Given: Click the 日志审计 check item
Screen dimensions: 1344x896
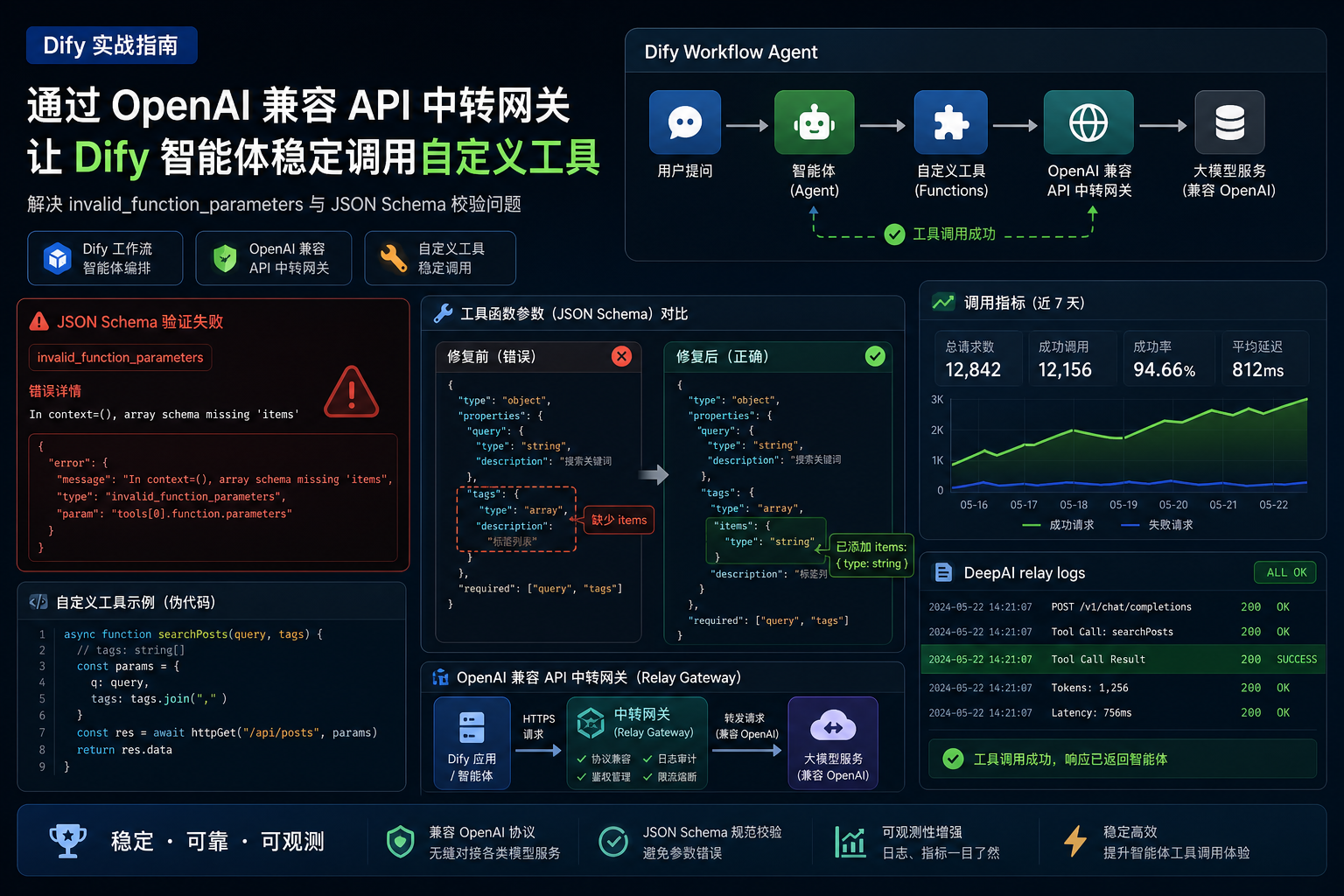Looking at the screenshot, I should click(670, 759).
